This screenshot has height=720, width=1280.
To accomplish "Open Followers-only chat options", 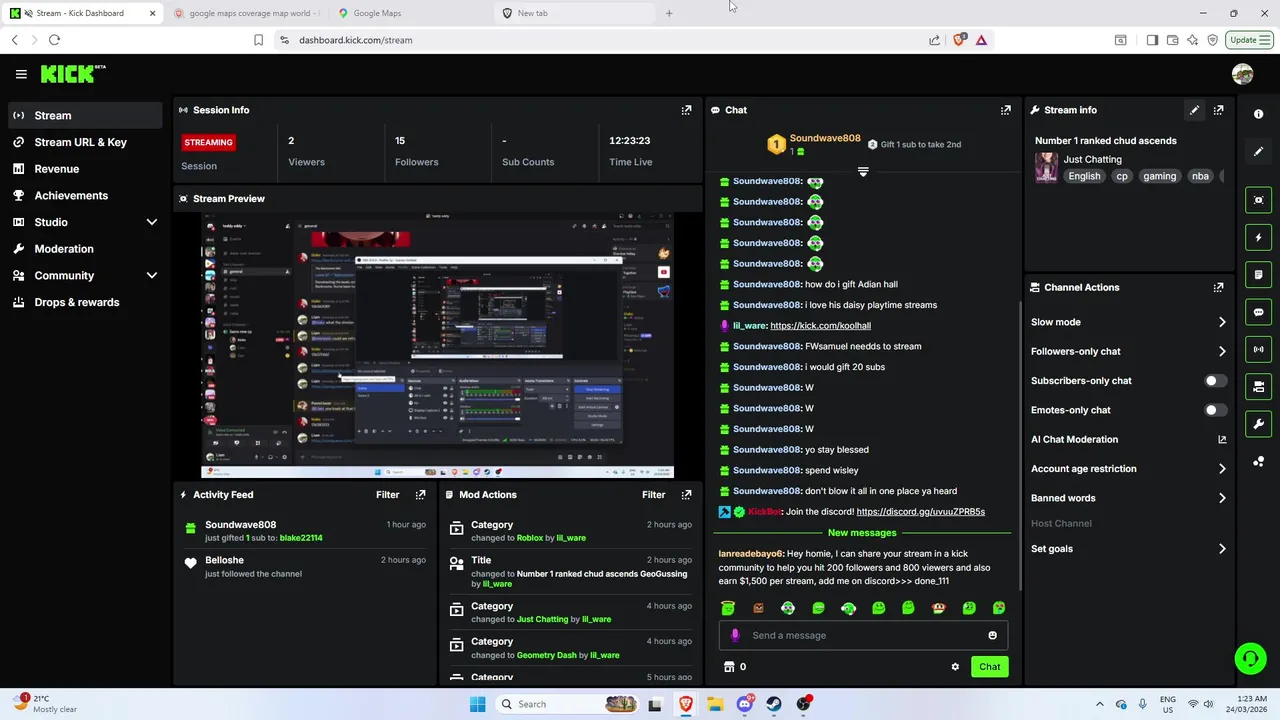I will click(x=1128, y=351).
